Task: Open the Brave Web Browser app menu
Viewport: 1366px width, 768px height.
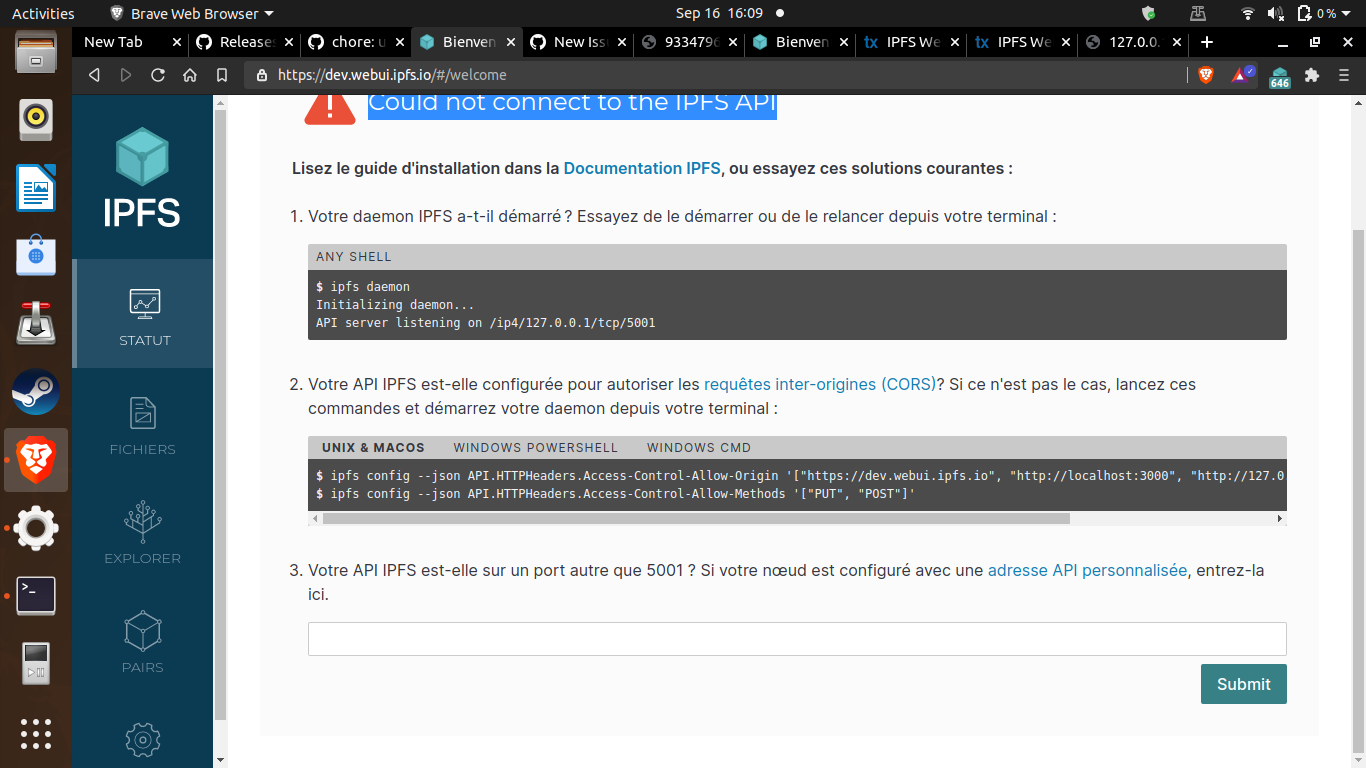Action: pyautogui.click(x=191, y=13)
